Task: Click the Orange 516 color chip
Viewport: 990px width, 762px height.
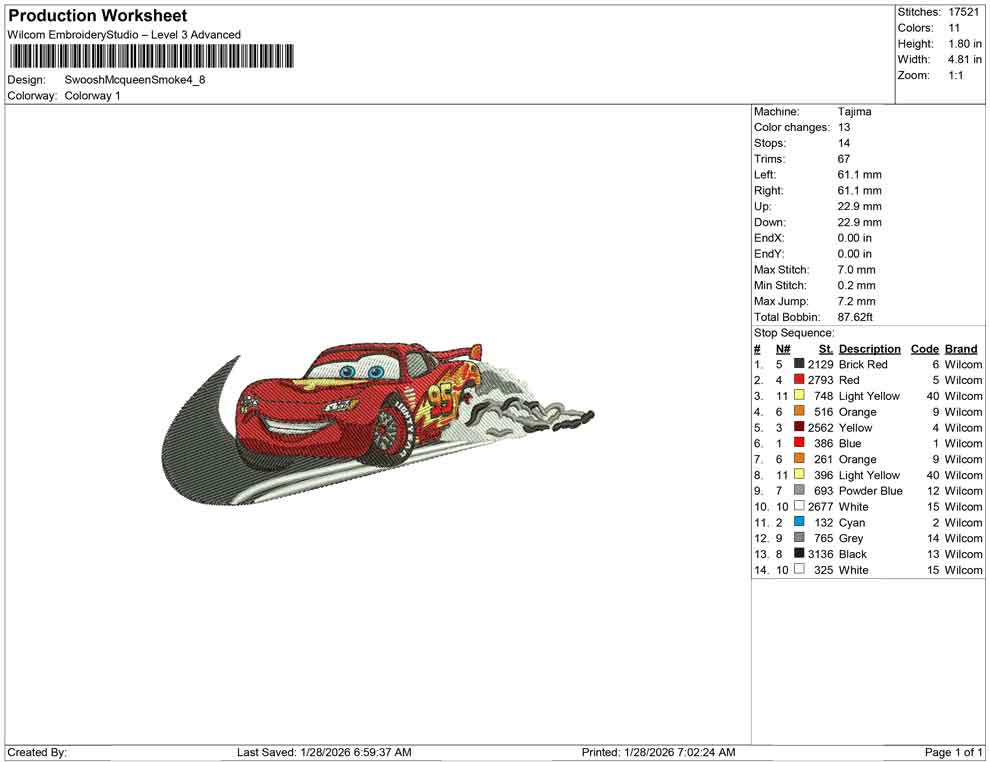Action: coord(799,412)
